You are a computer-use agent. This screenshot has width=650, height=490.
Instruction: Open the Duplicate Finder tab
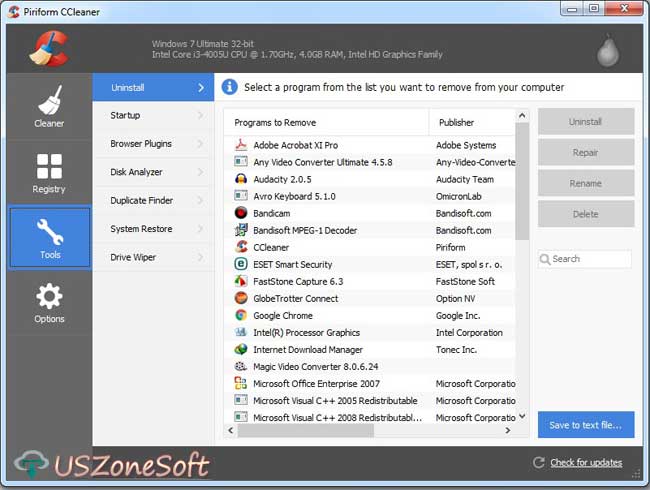(x=153, y=200)
